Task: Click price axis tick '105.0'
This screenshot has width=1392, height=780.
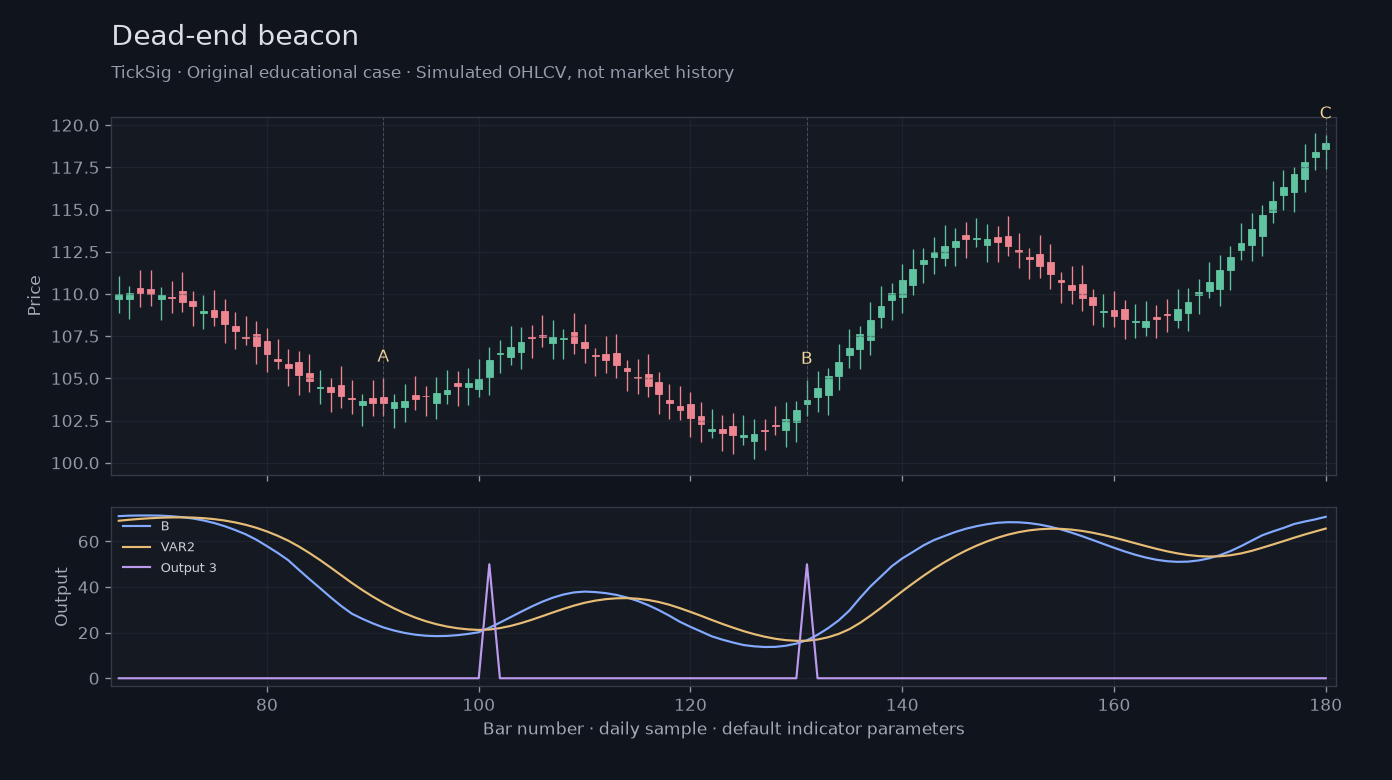Action: click(75, 379)
